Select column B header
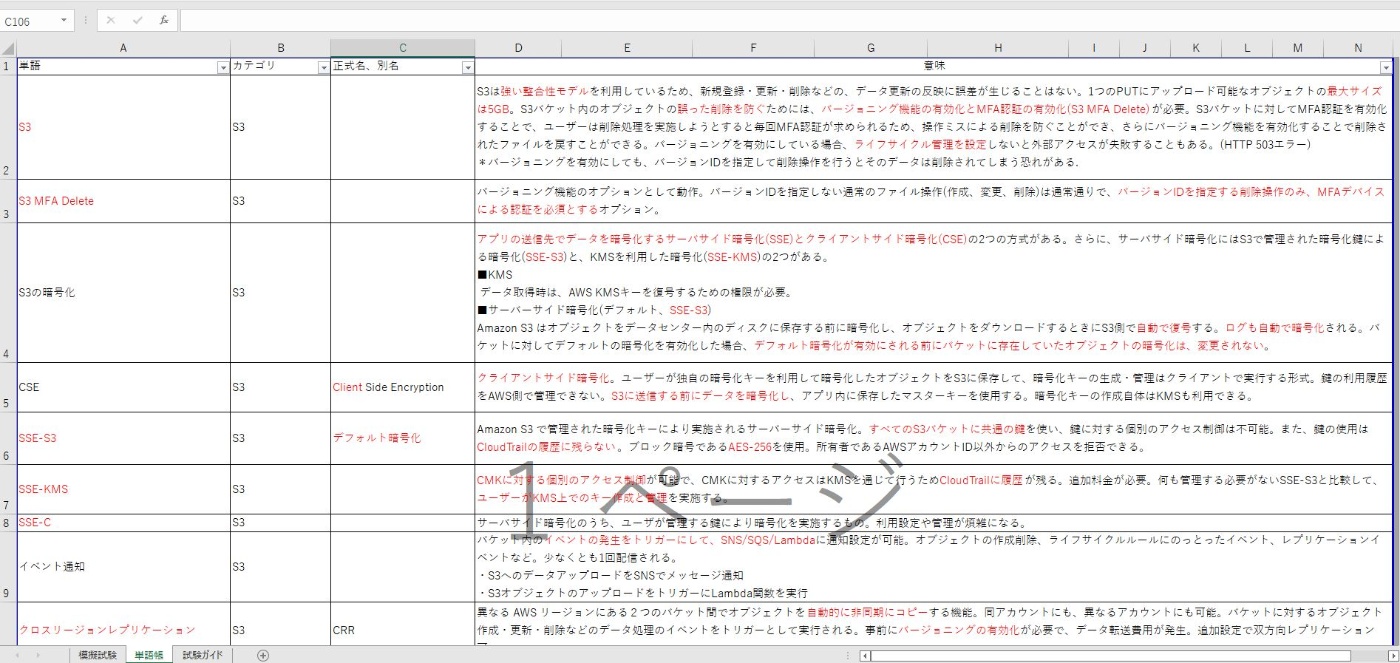Screen dimensions: 1400x663 click(281, 48)
